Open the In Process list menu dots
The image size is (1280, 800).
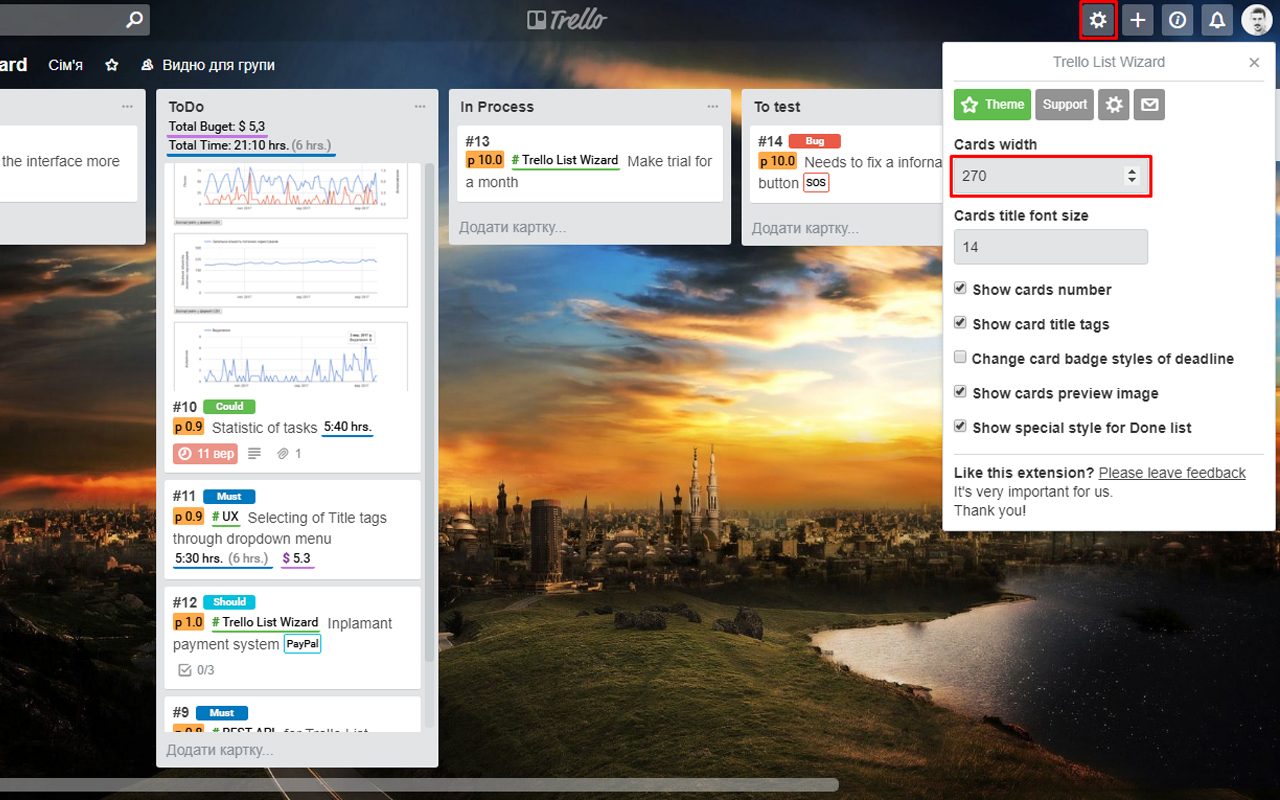pos(713,106)
